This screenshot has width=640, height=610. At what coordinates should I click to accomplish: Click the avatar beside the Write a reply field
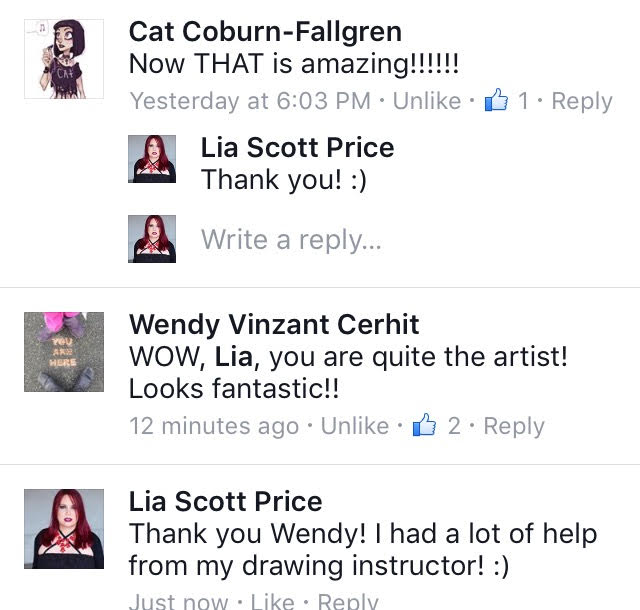coord(153,239)
